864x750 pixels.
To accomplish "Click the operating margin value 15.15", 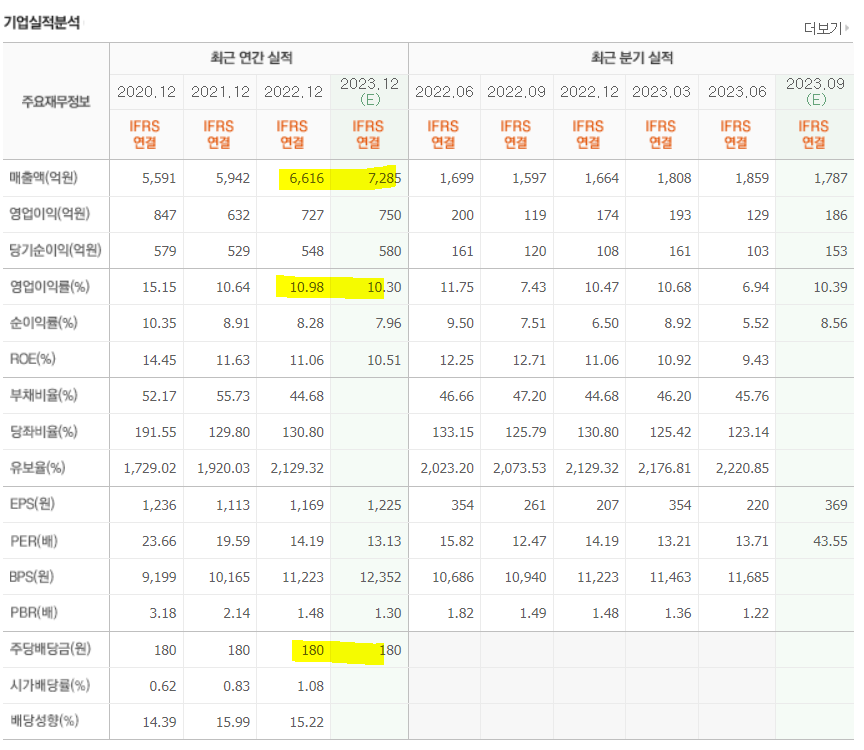I will point(159,288).
